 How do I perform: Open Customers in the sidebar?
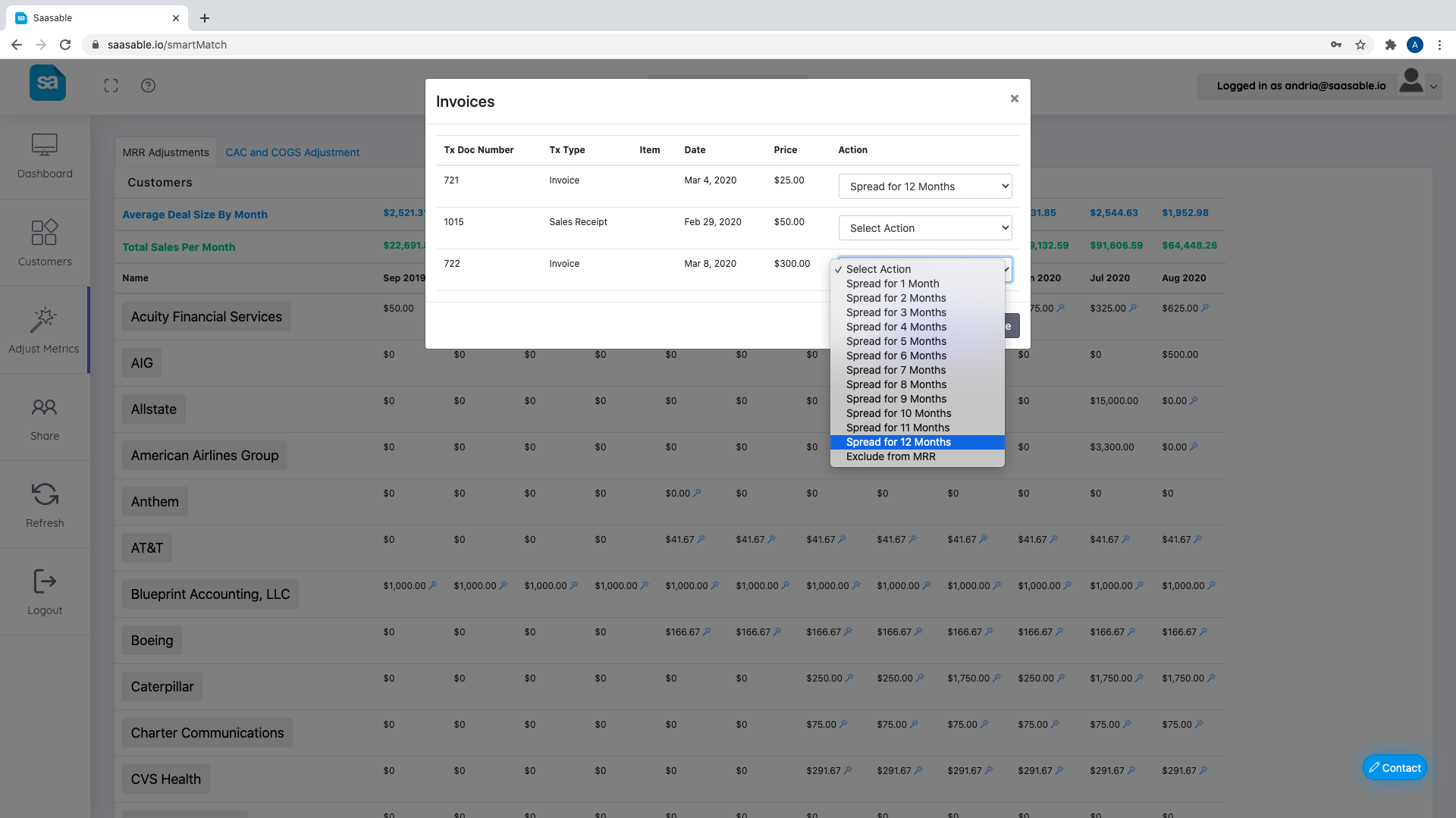pyautogui.click(x=45, y=243)
